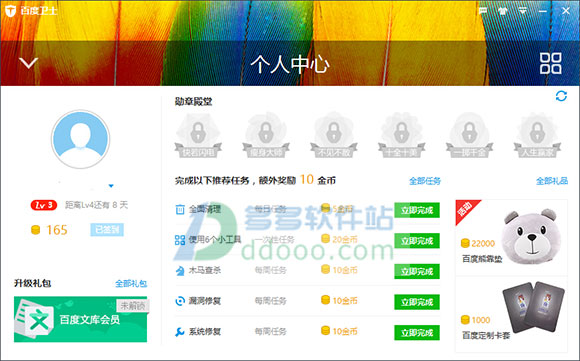The height and width of the screenshot is (361, 580).
Task: Refresh the personal center with the blue refresh icon
Action: 561,96
